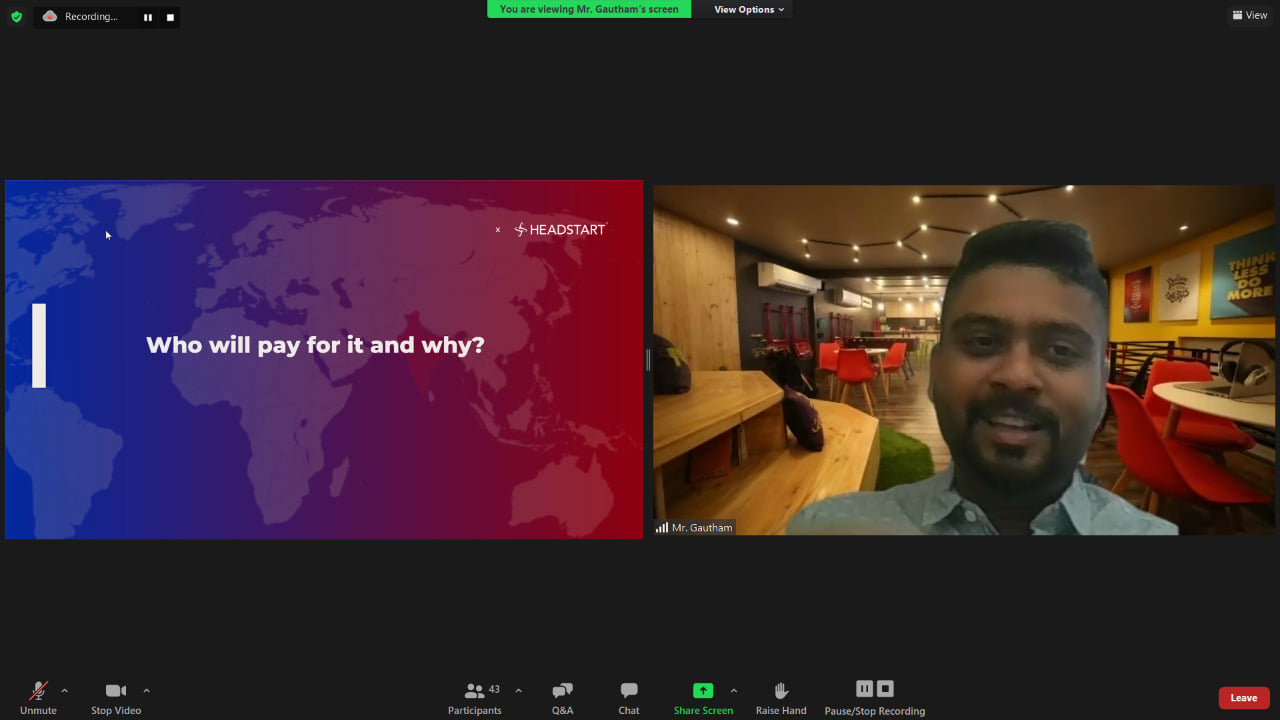The height and width of the screenshot is (720, 1280).
Task: Select Mr. Gautham's video tile
Action: (x=964, y=359)
